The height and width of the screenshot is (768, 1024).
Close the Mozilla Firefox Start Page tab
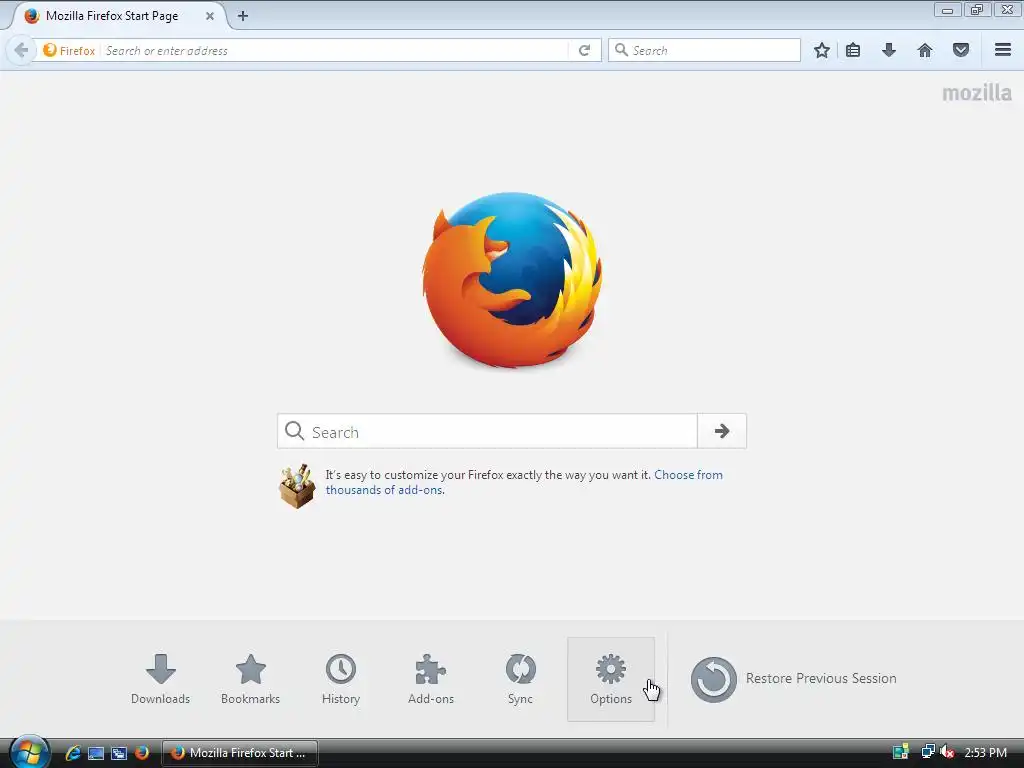(x=210, y=16)
